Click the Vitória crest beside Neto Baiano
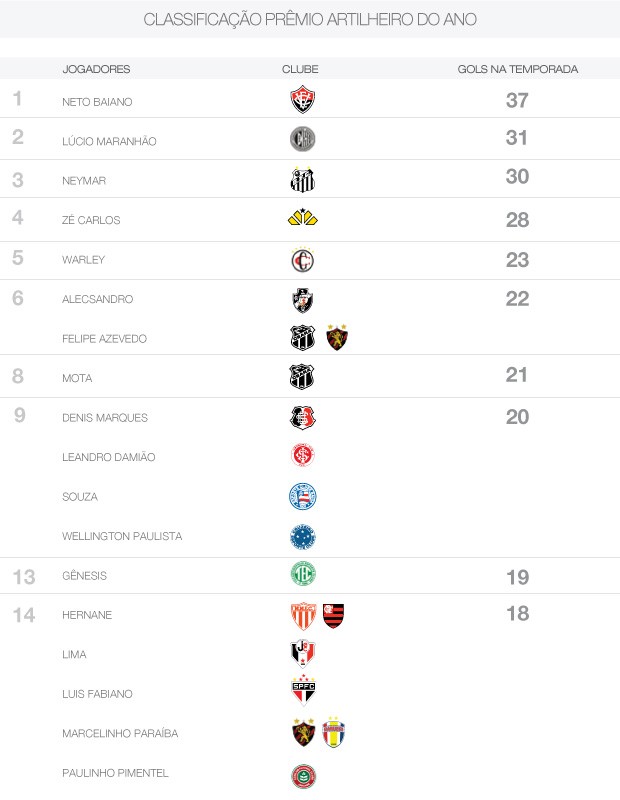 (x=303, y=99)
